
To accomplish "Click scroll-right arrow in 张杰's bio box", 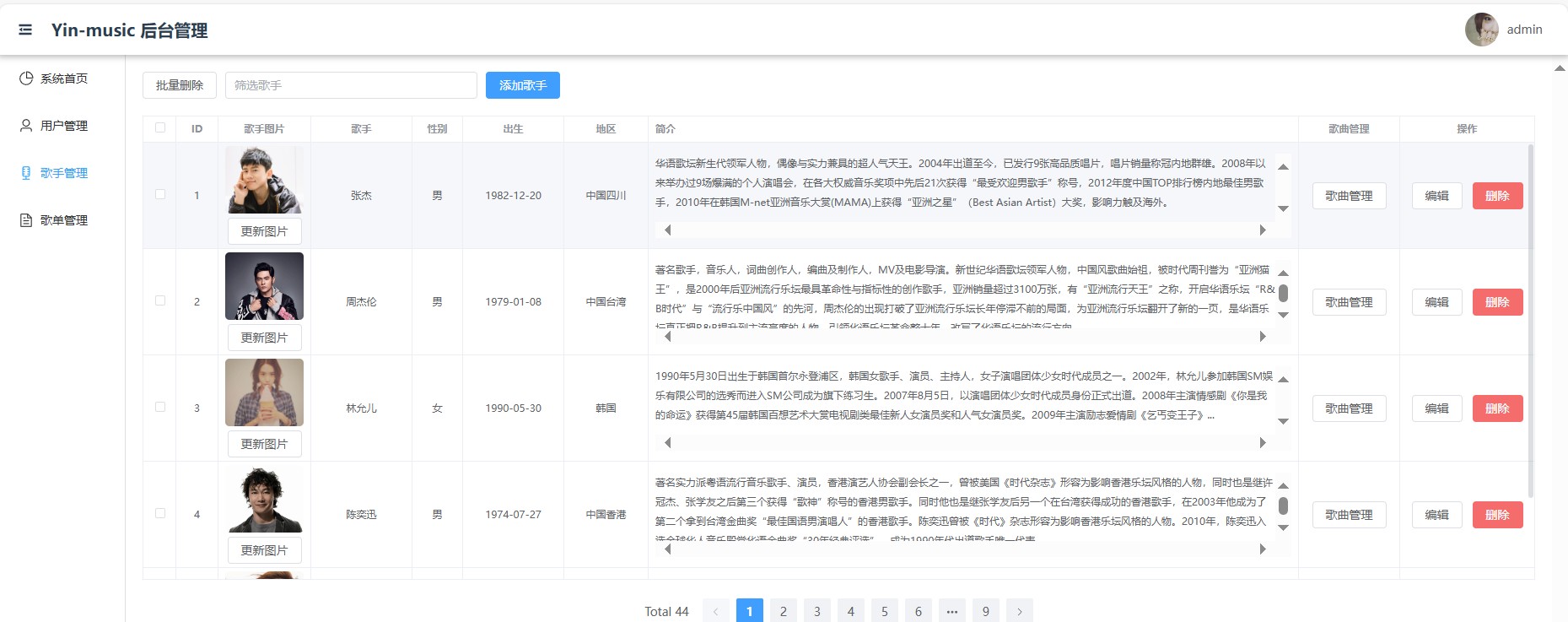I will [1263, 230].
